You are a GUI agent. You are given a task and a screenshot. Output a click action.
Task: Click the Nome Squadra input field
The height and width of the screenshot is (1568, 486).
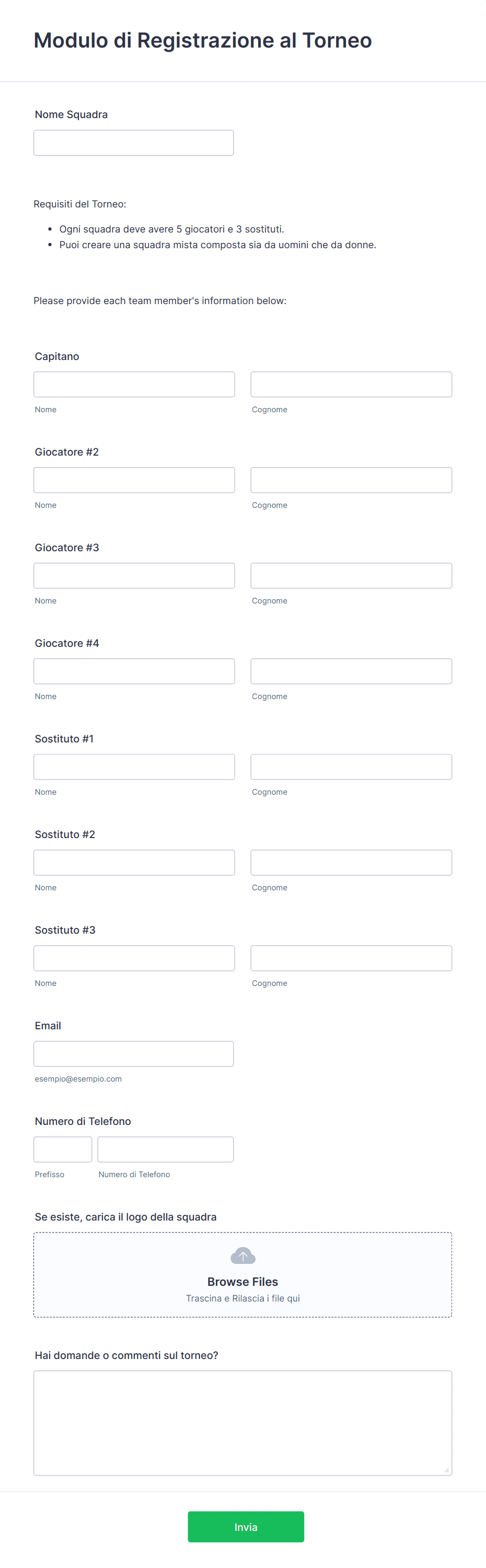tap(133, 142)
